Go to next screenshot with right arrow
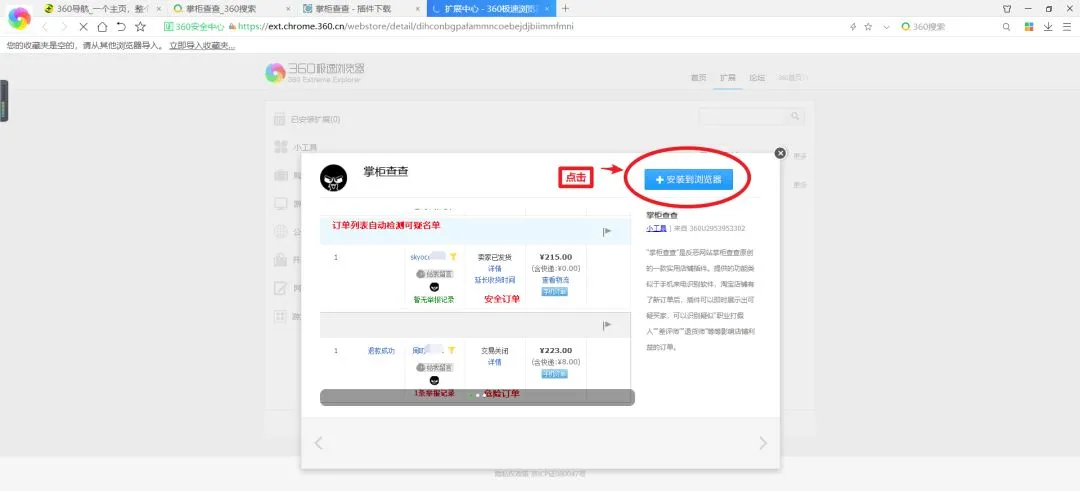The width and height of the screenshot is (1080, 491). 762,443
